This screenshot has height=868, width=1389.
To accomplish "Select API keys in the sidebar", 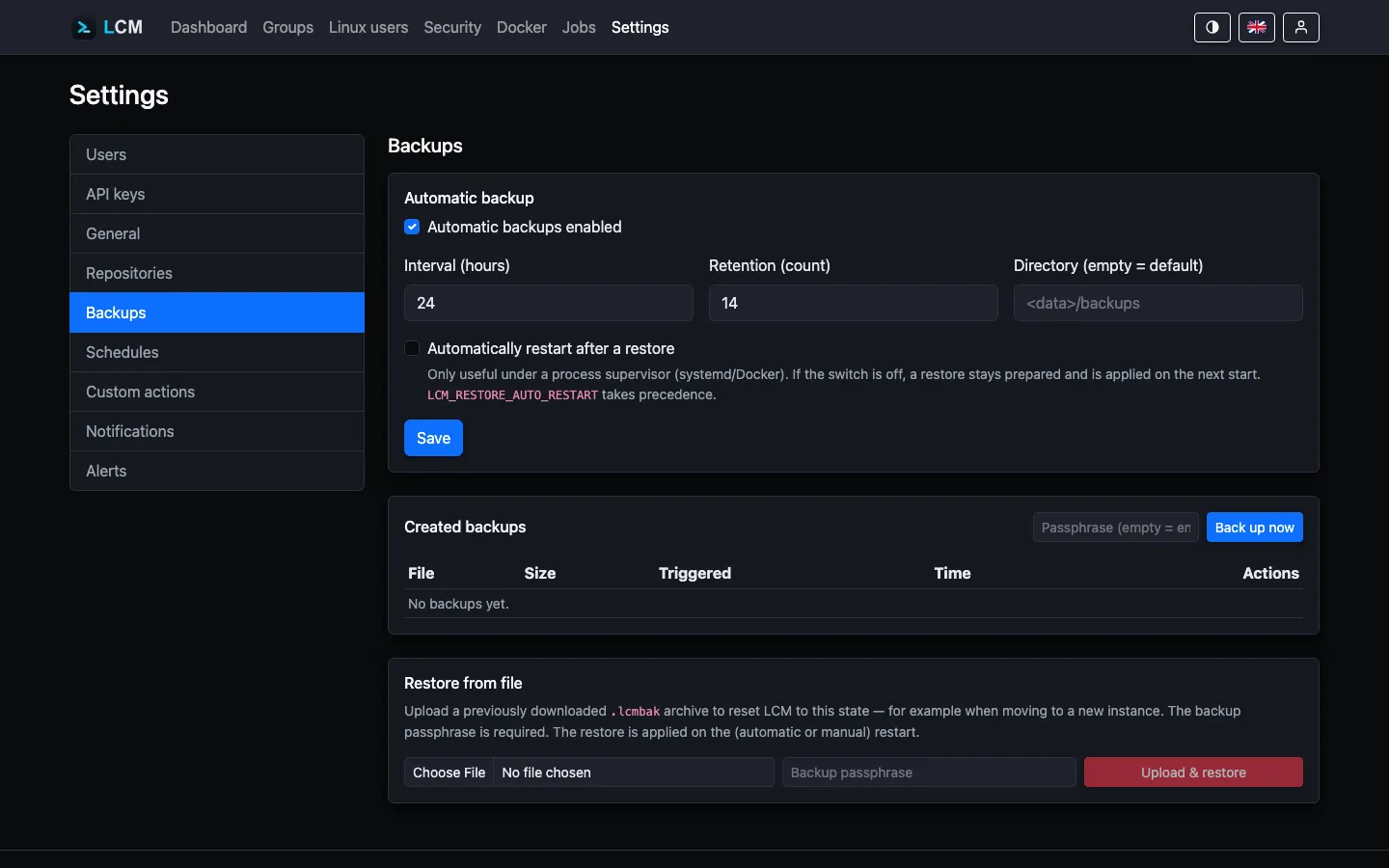I will [217, 194].
